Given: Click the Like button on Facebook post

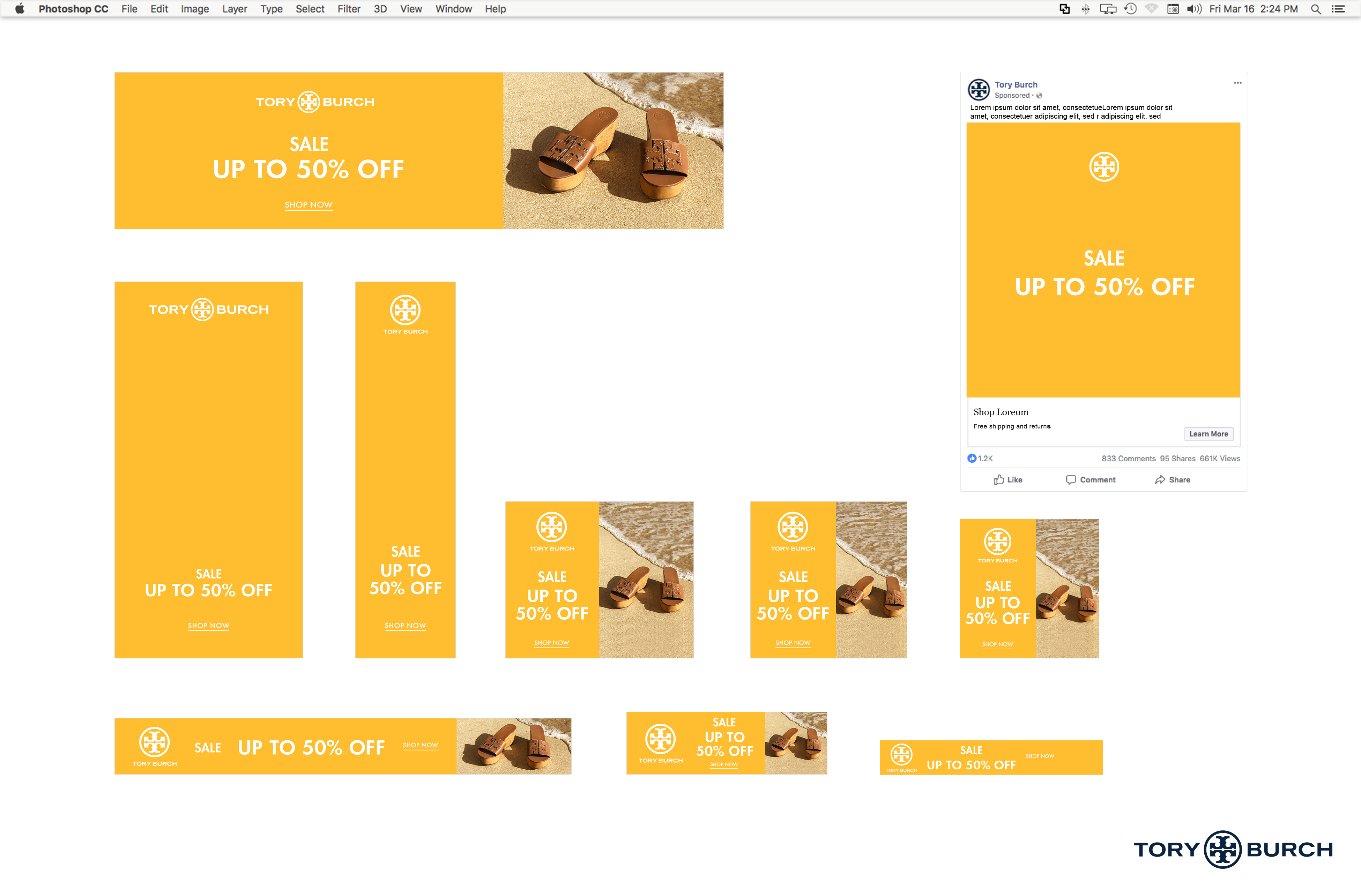Looking at the screenshot, I should pyautogui.click(x=1007, y=480).
